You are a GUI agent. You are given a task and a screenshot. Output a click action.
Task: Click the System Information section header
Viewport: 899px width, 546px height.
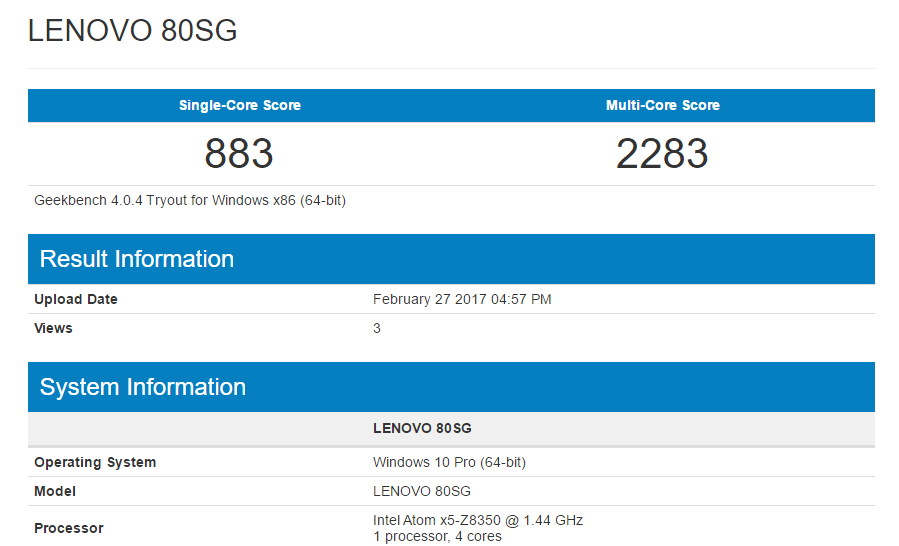143,387
